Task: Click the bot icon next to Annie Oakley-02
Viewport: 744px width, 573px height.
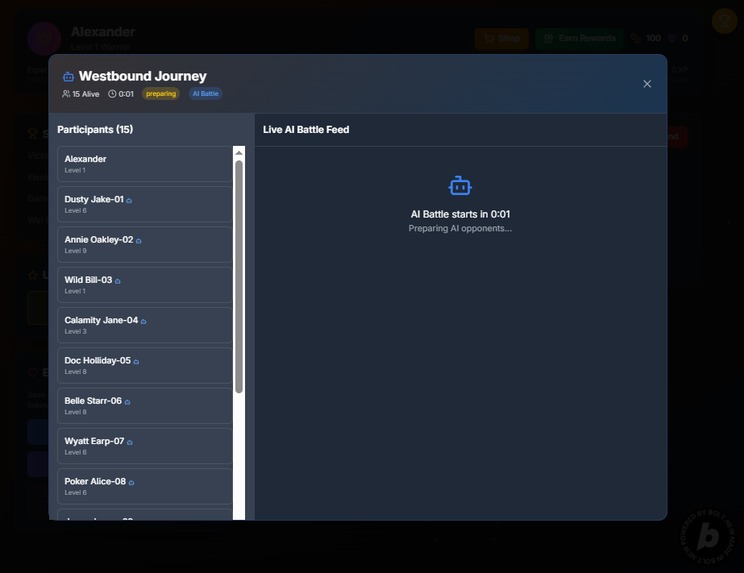Action: point(139,241)
